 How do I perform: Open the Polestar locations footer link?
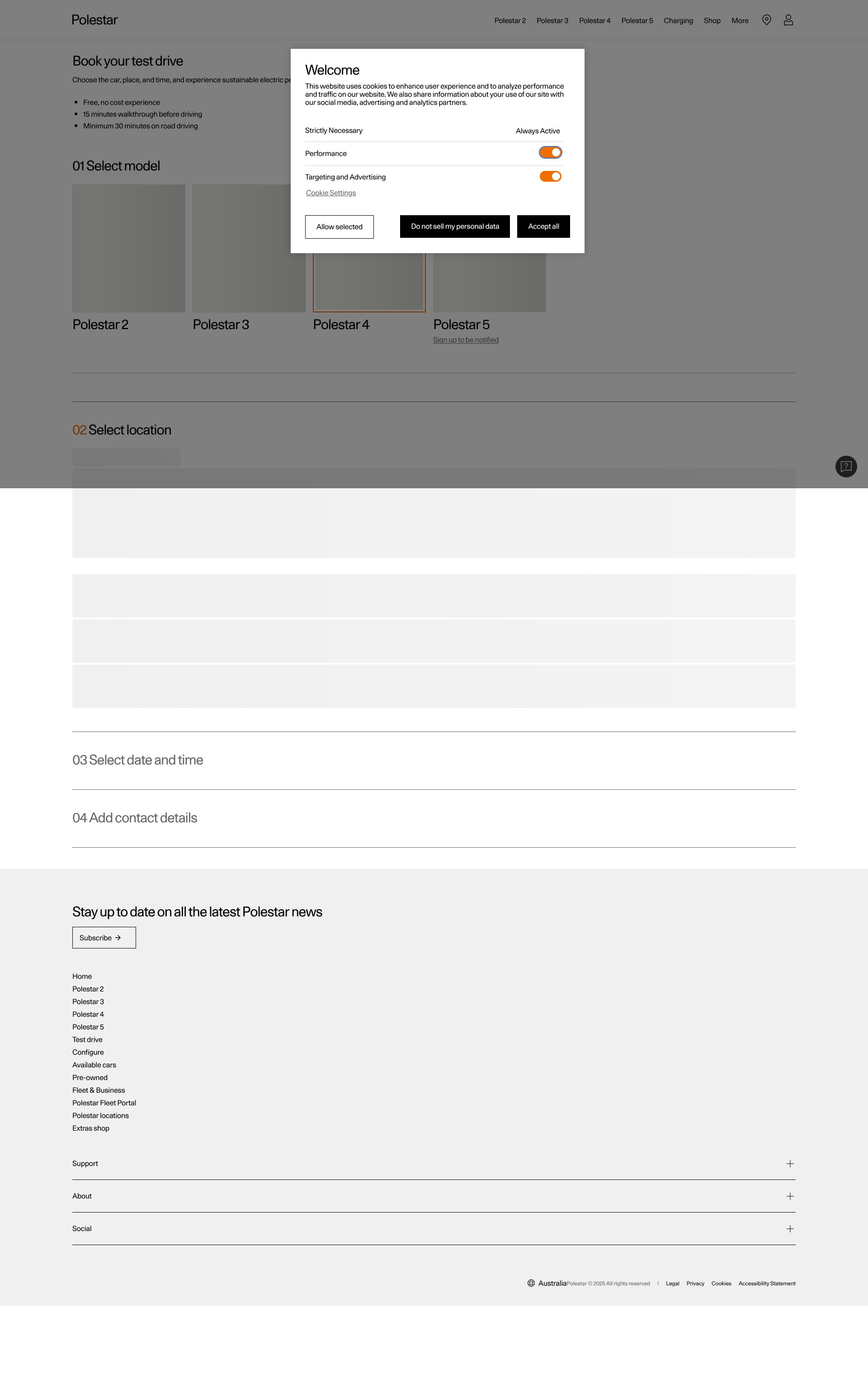tap(100, 1115)
